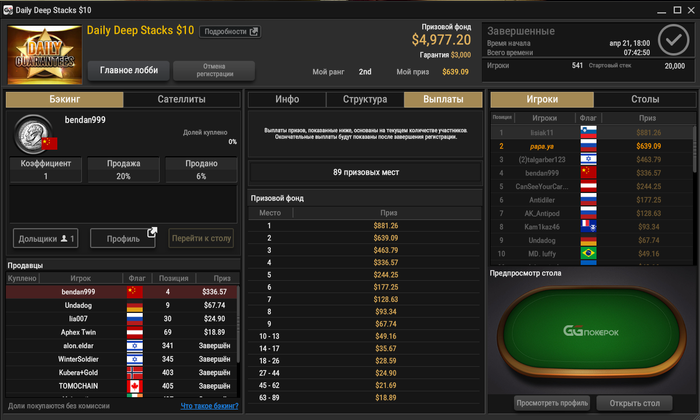Open the Что такое бэкинг? link
The width and height of the screenshot is (700, 420).
[x=209, y=406]
